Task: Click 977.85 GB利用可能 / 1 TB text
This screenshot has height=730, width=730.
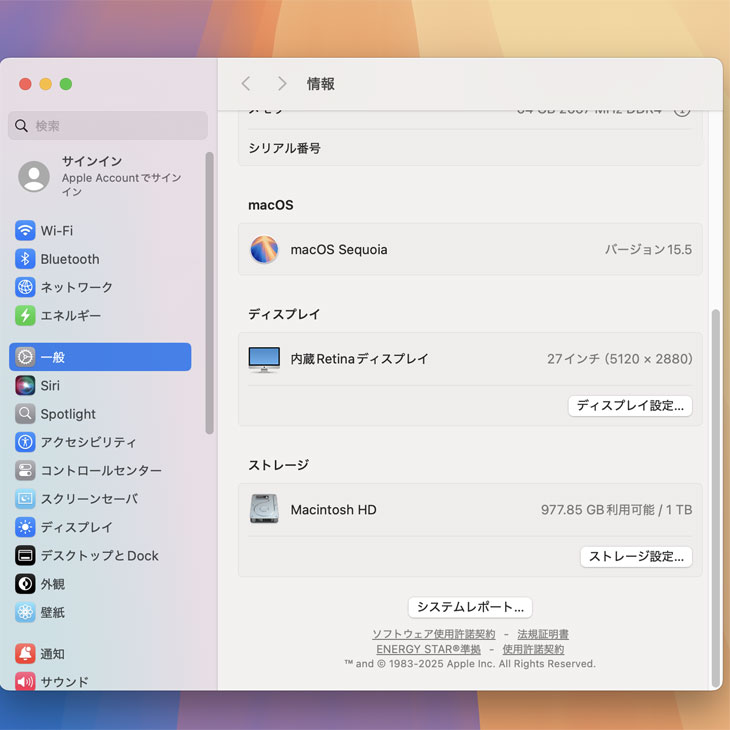Action: (616, 510)
